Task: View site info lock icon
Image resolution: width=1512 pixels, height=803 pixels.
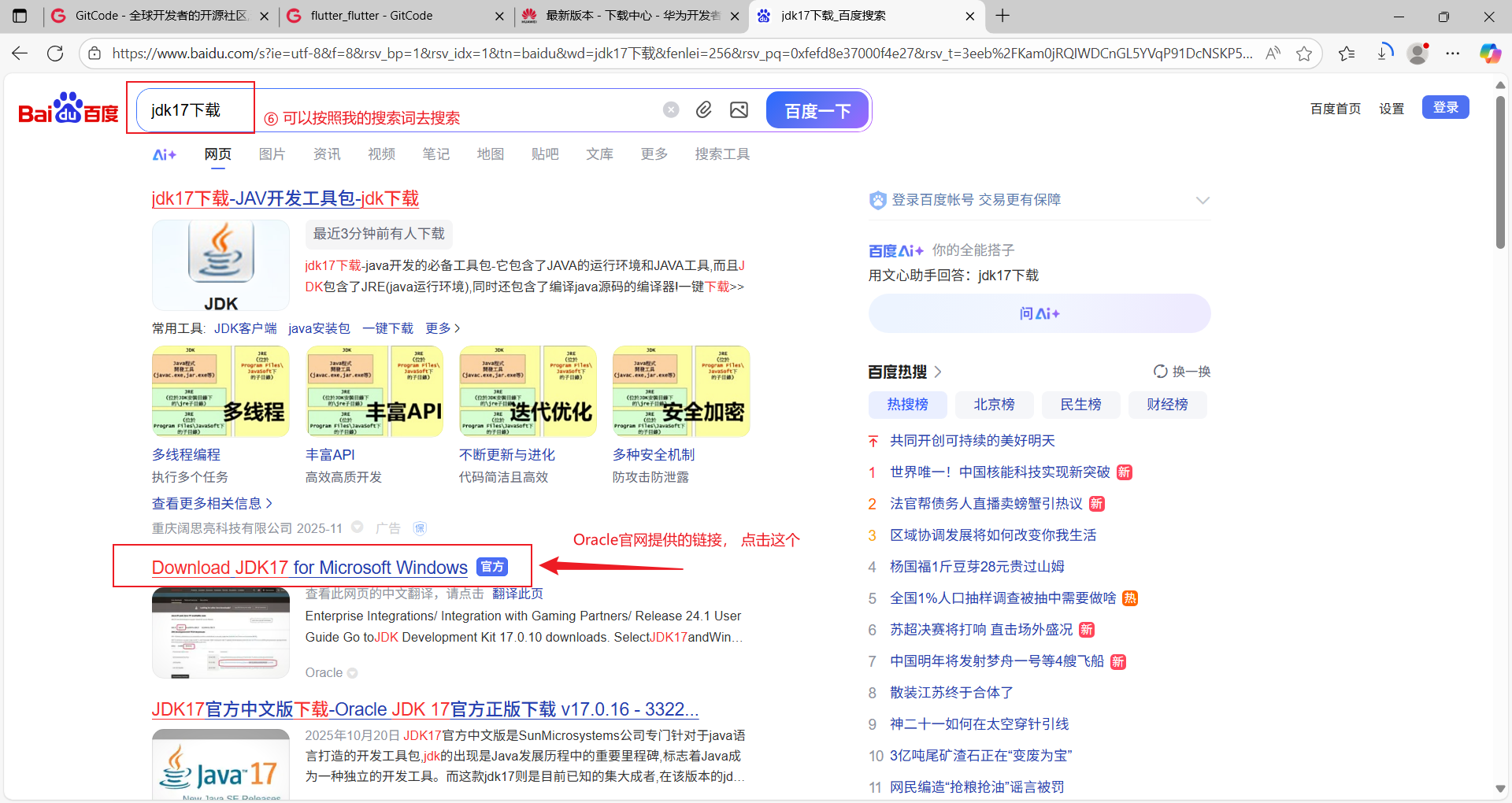Action: point(94,54)
